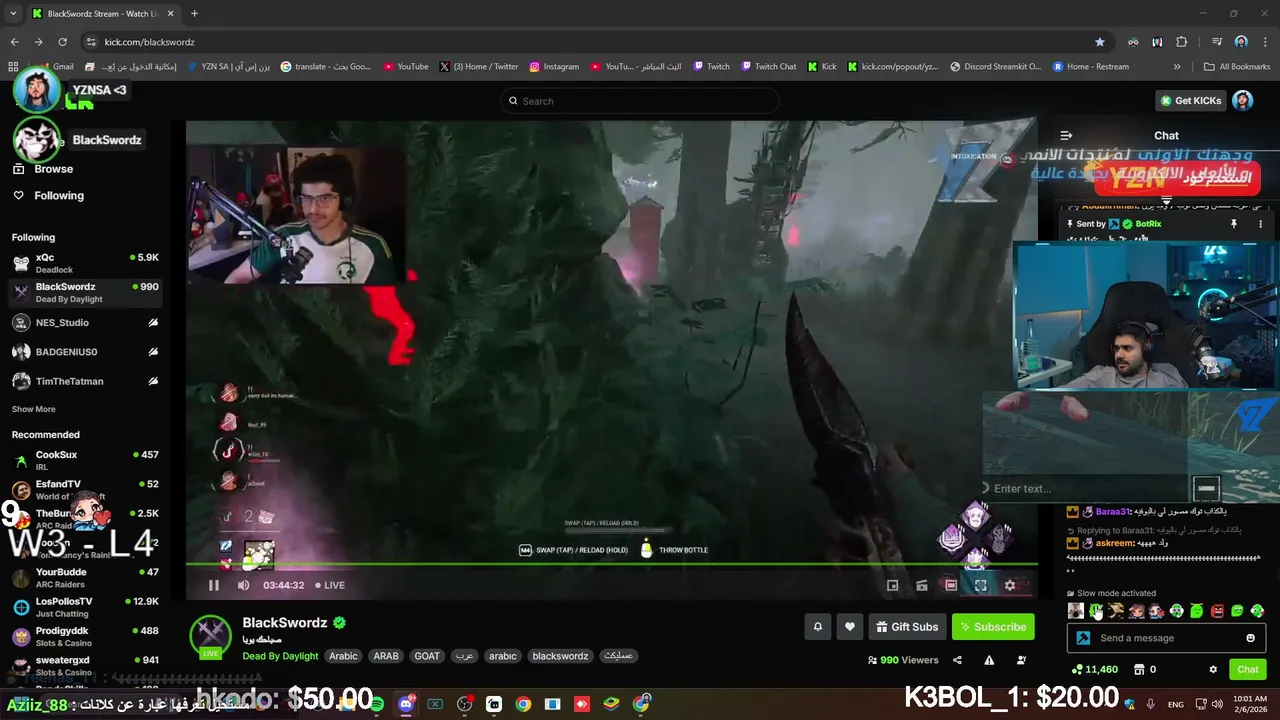Open Browse in sidebar
Image resolution: width=1280 pixels, height=720 pixels.
click(53, 169)
